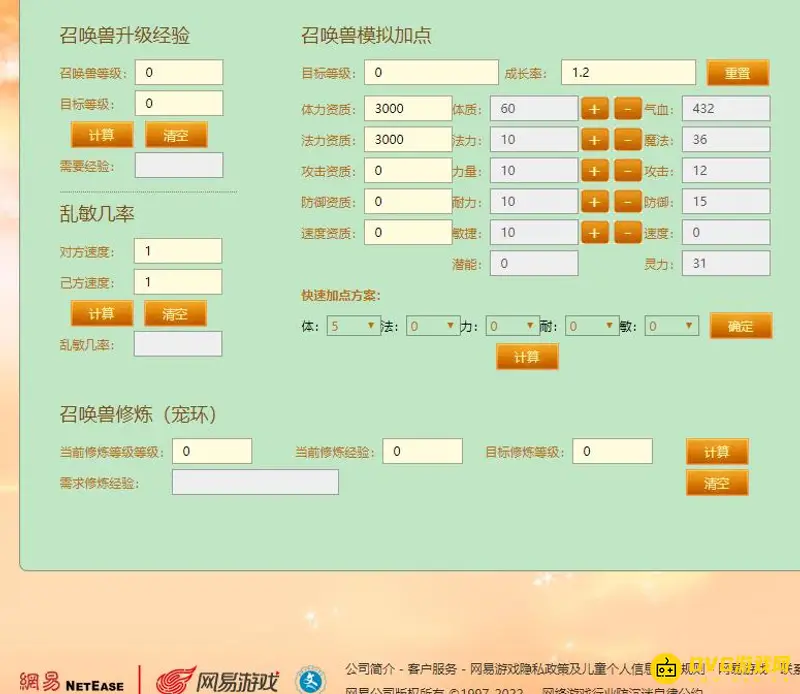Viewport: 800px width, 694px height.
Task: Increase 力量 with its plus button
Action: 594,171
